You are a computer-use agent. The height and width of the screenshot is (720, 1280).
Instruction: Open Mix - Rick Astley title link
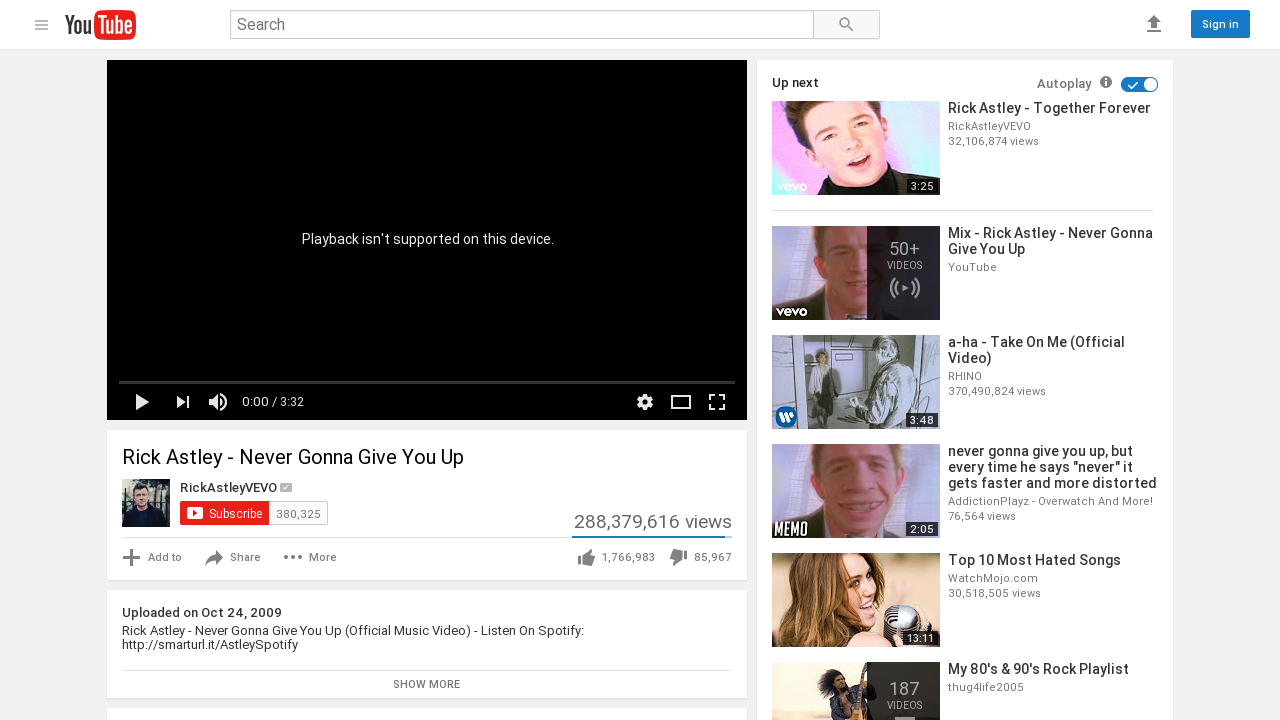pos(1050,241)
